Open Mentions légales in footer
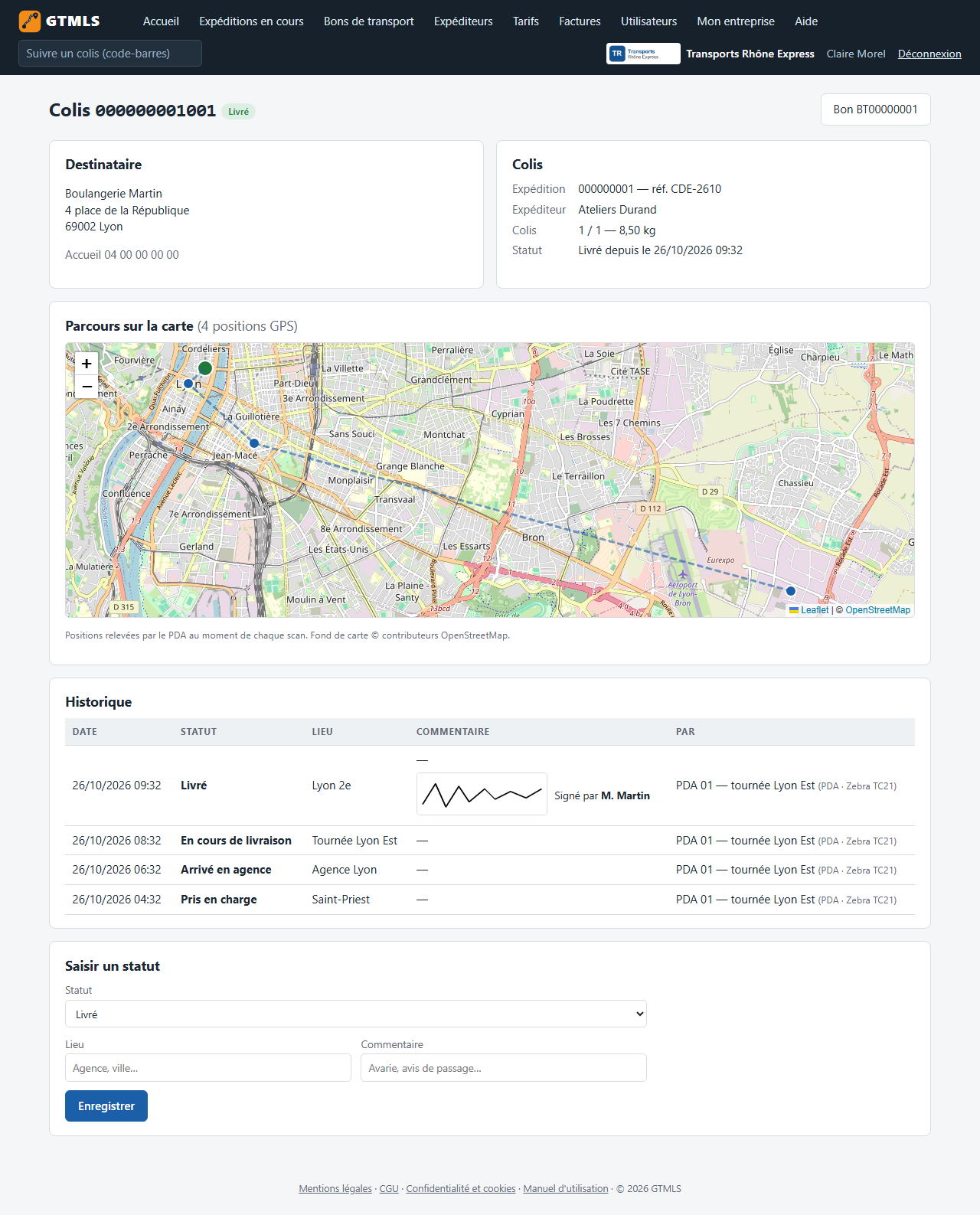Screen dimensions: 980x1215 tap(335, 1189)
